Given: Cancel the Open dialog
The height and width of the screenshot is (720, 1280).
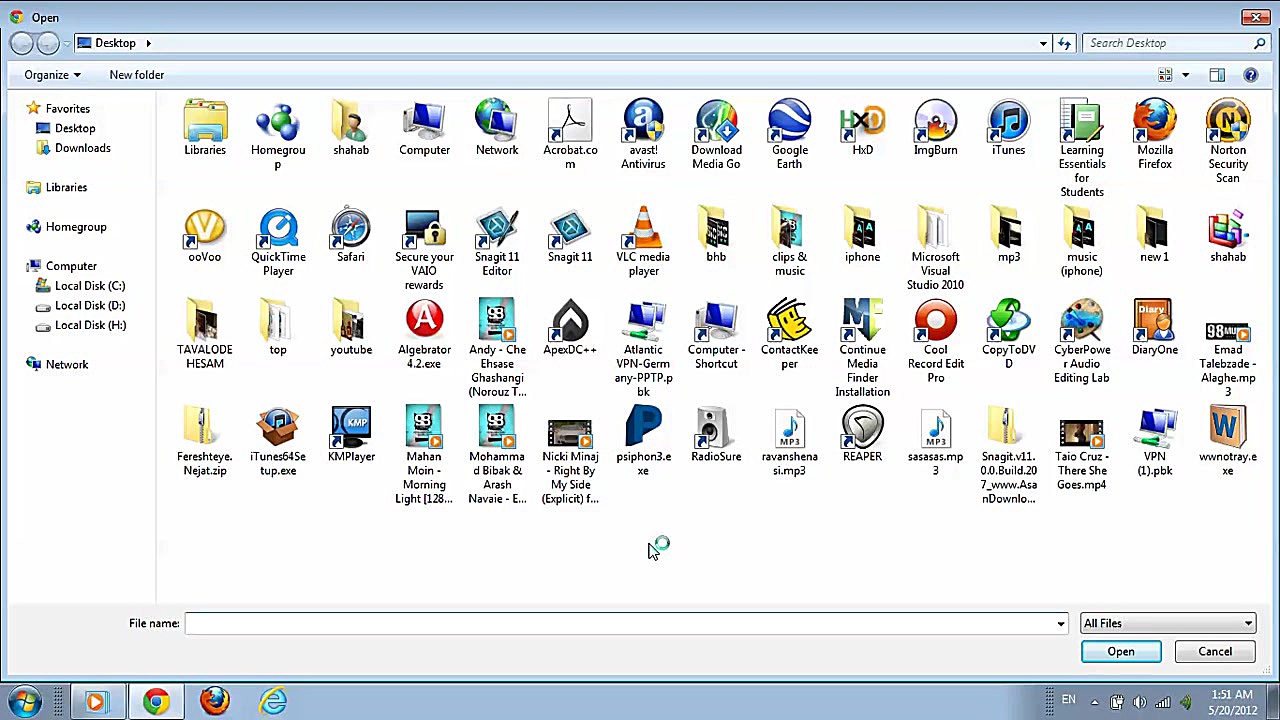Looking at the screenshot, I should [x=1215, y=652].
